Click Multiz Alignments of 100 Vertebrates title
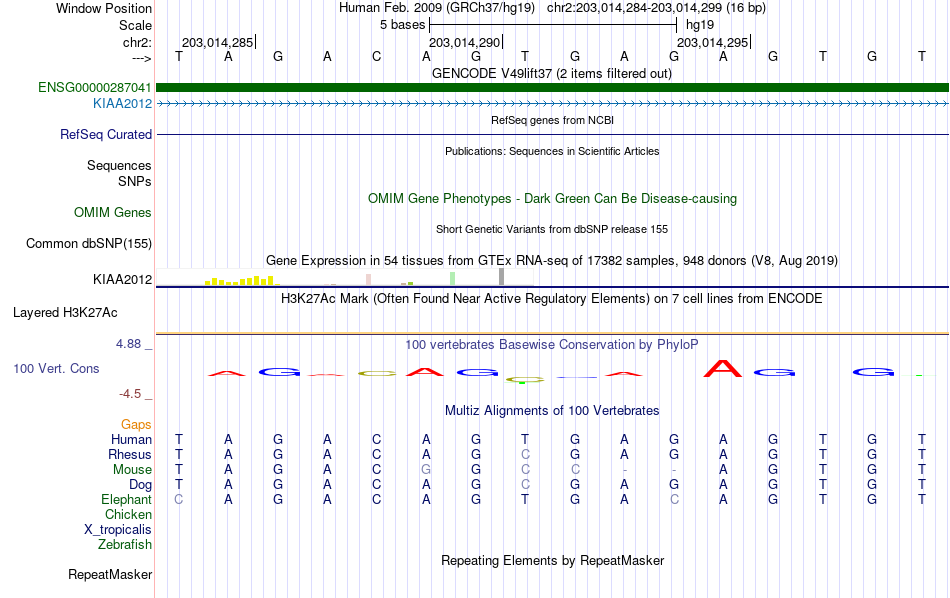Viewport: 950px width, 598px height. [x=552, y=411]
